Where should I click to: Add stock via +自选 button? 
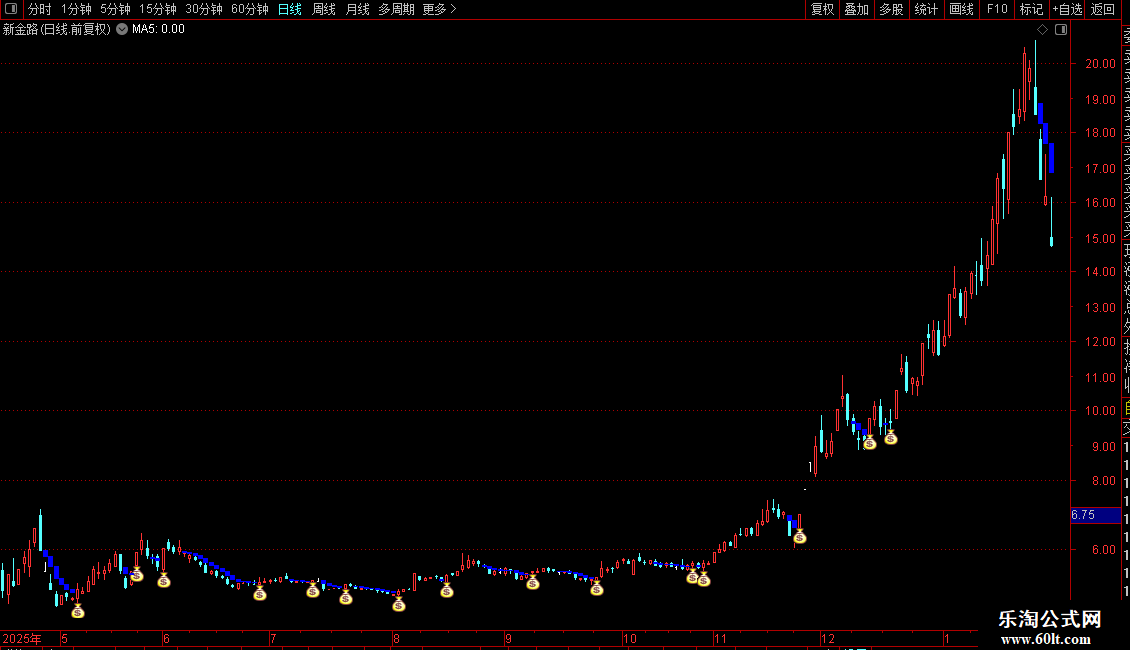click(1067, 9)
